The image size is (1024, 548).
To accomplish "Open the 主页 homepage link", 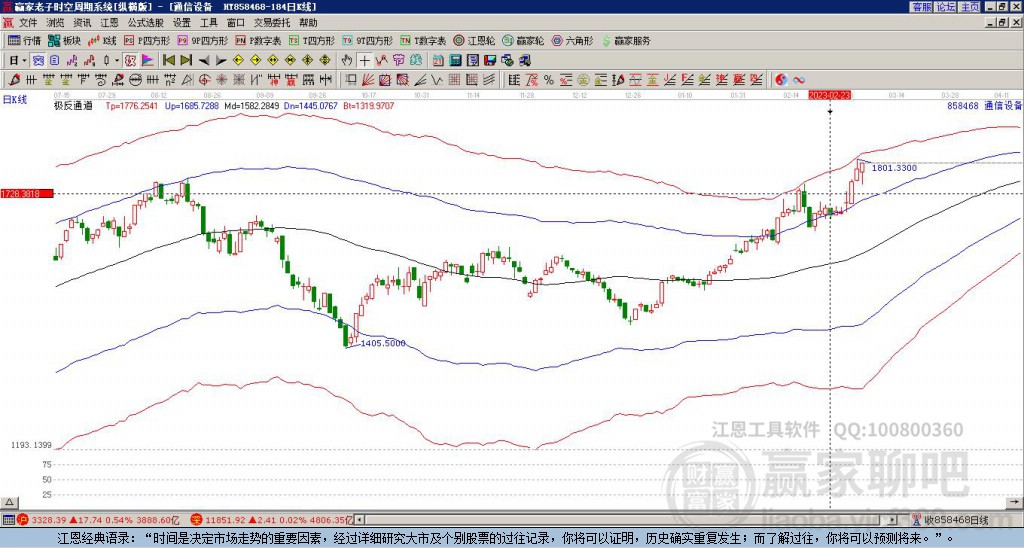I will click(969, 7).
